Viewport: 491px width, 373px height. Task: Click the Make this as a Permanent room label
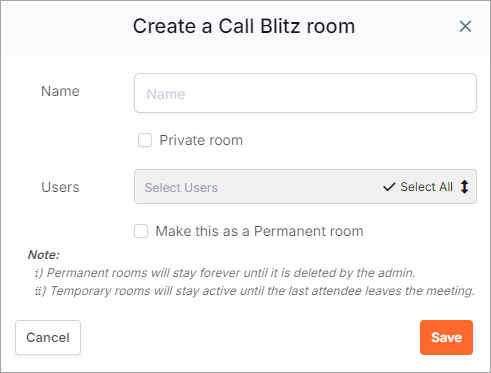(x=259, y=231)
